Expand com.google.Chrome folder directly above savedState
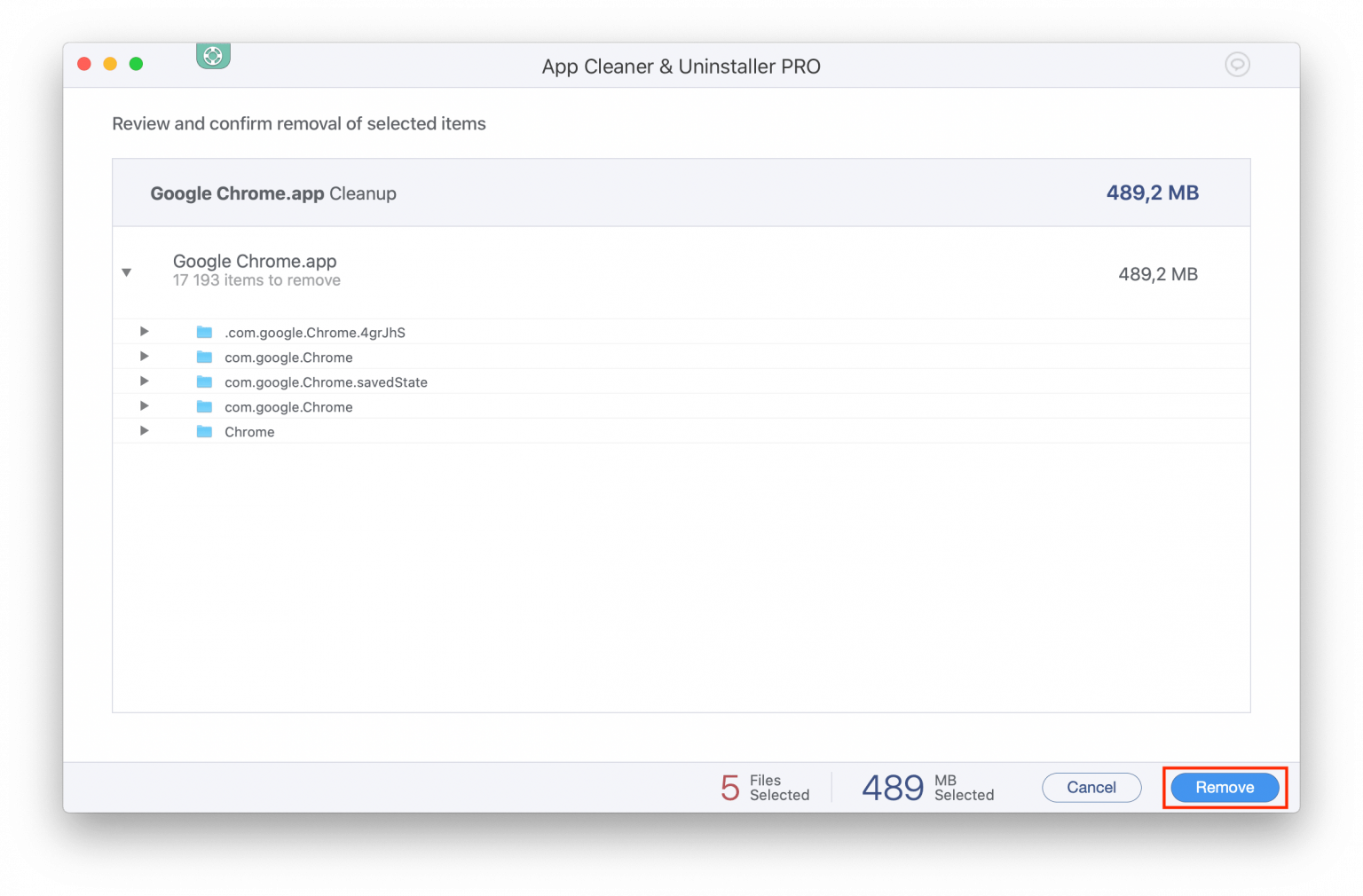The height and width of the screenshot is (896, 1363). click(x=144, y=357)
